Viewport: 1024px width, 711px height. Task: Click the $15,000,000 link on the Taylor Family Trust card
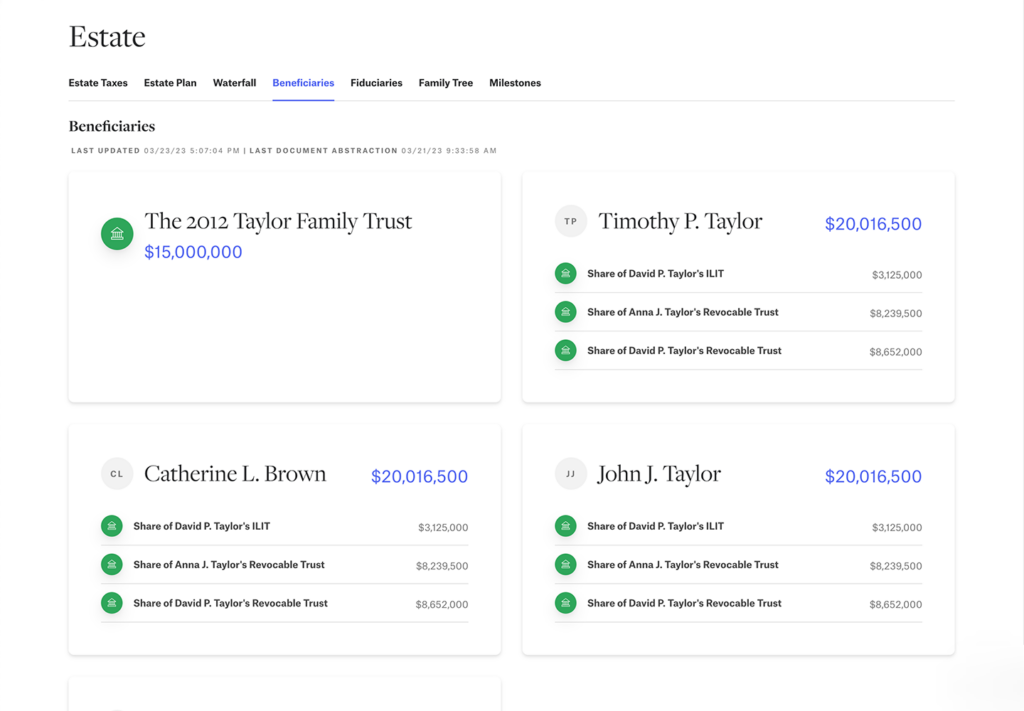click(192, 252)
